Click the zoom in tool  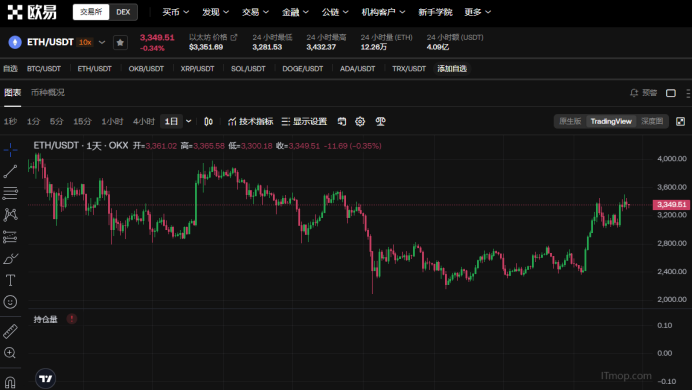point(11,353)
